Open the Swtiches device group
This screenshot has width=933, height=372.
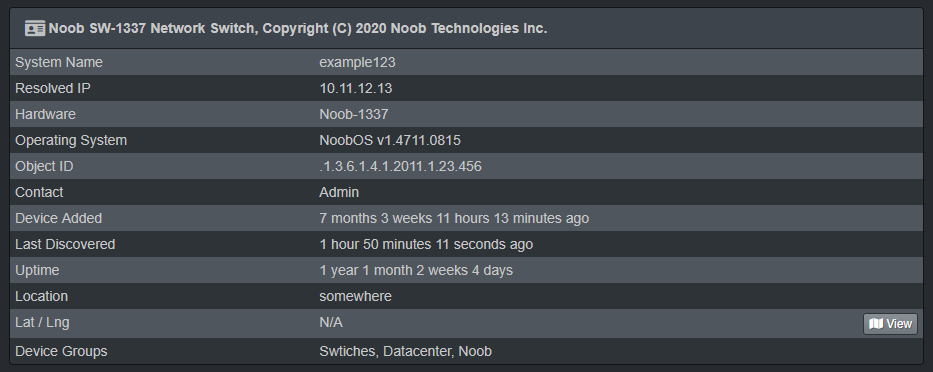[x=347, y=351]
